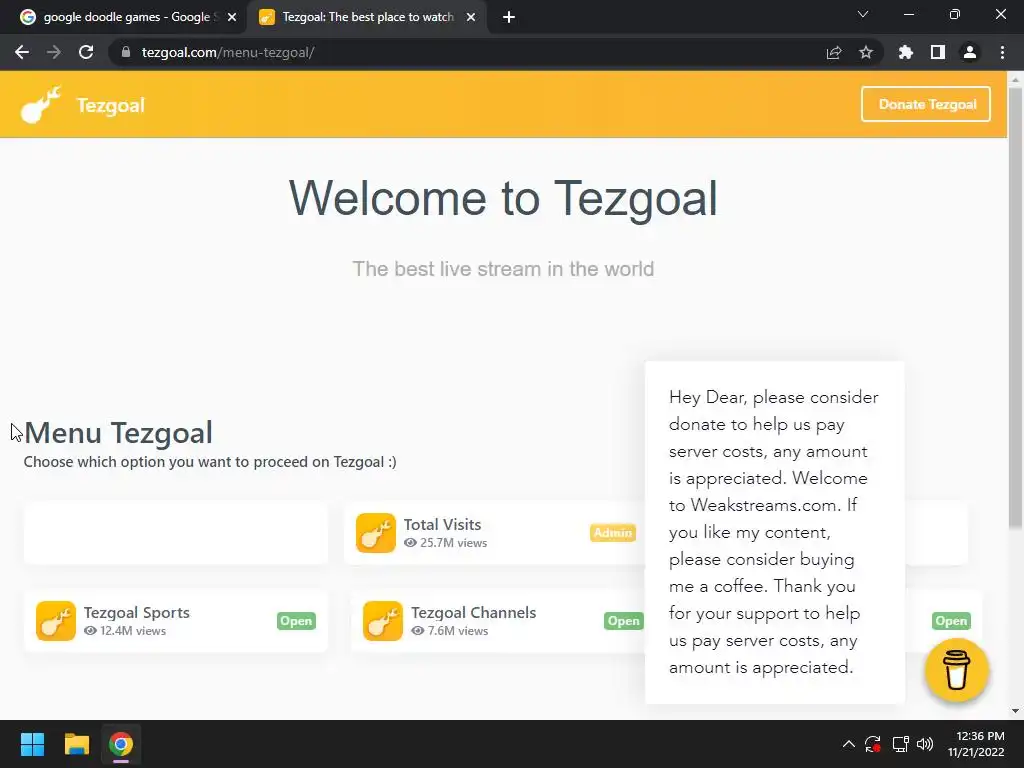Click the Tezgoal Sports card icon

[x=56, y=621]
